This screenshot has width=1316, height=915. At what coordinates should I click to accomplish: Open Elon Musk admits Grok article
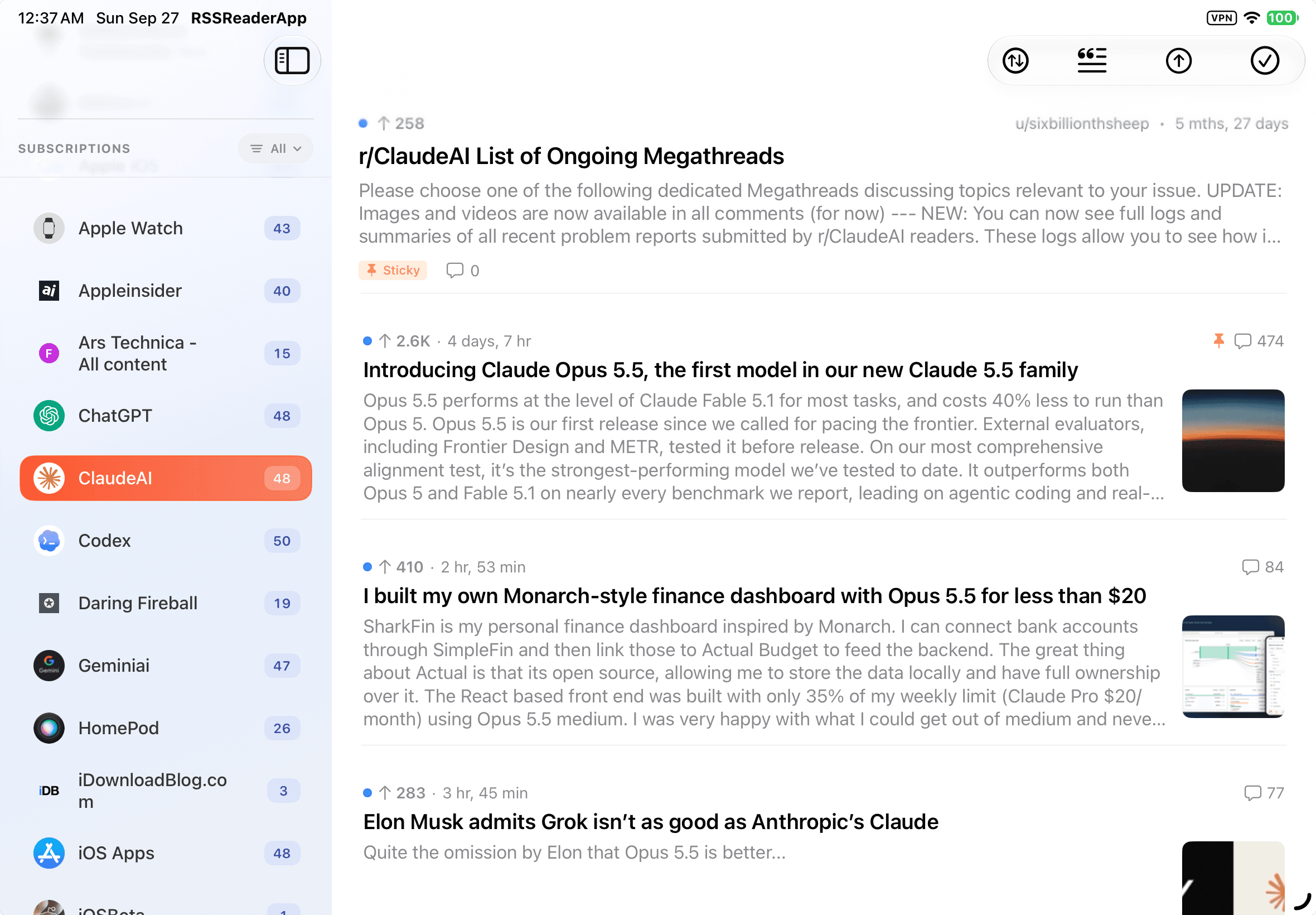tap(650, 822)
